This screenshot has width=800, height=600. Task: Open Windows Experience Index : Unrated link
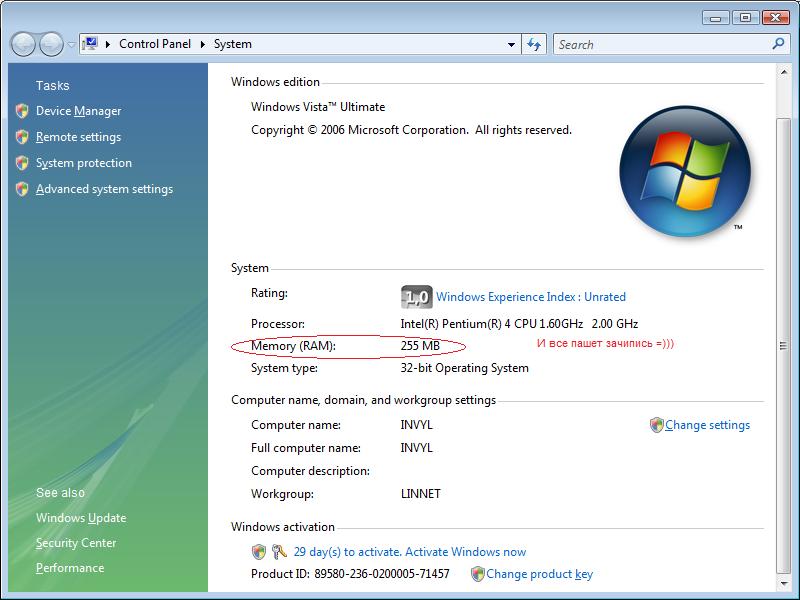coord(531,297)
